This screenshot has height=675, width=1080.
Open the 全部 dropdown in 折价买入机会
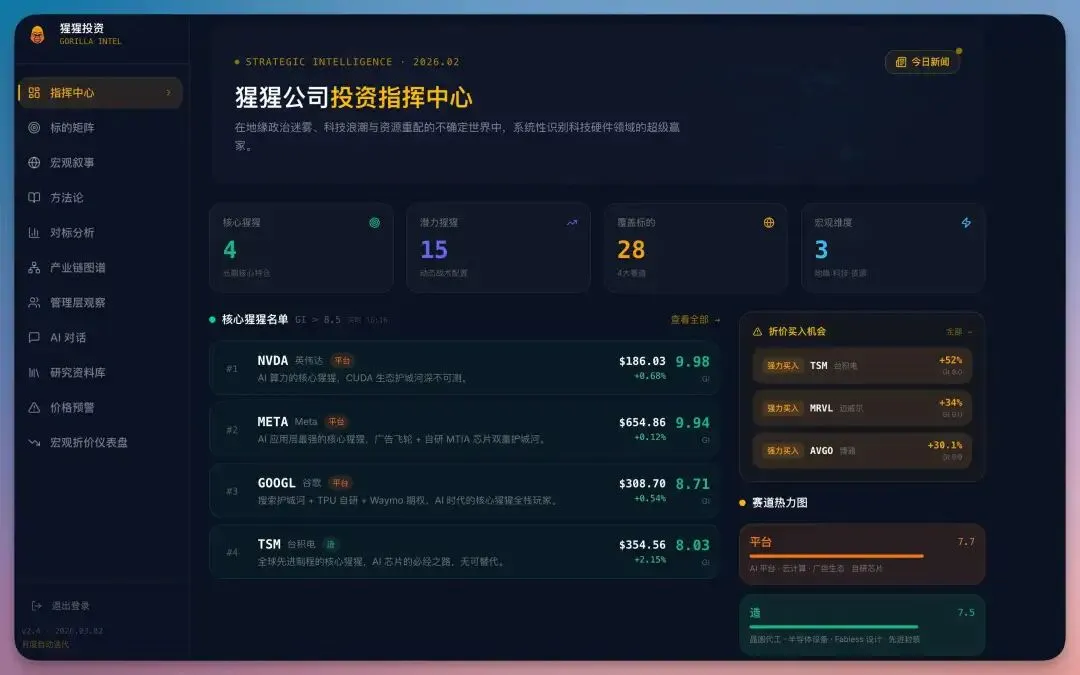(959, 331)
